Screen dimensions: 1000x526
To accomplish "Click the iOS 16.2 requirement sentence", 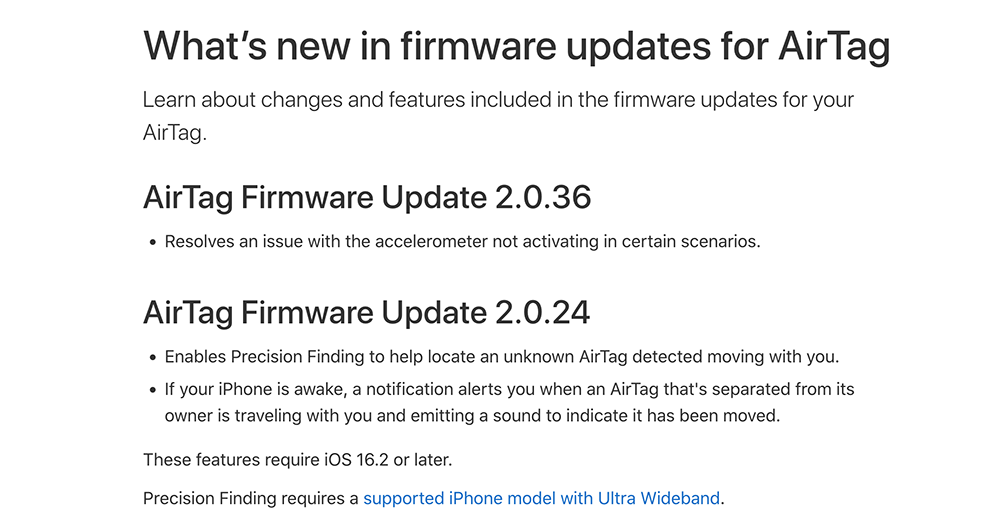I will click(297, 460).
